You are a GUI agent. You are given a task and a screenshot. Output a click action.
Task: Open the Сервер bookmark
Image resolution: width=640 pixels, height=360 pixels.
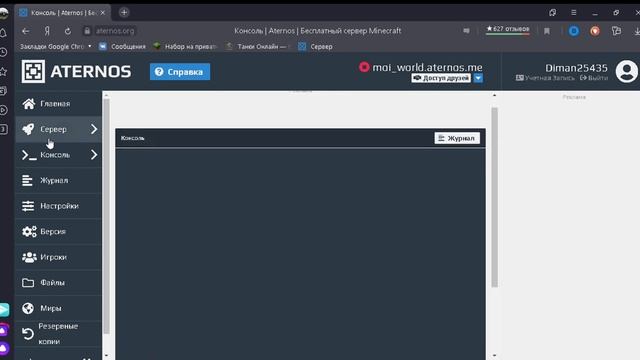[315, 47]
